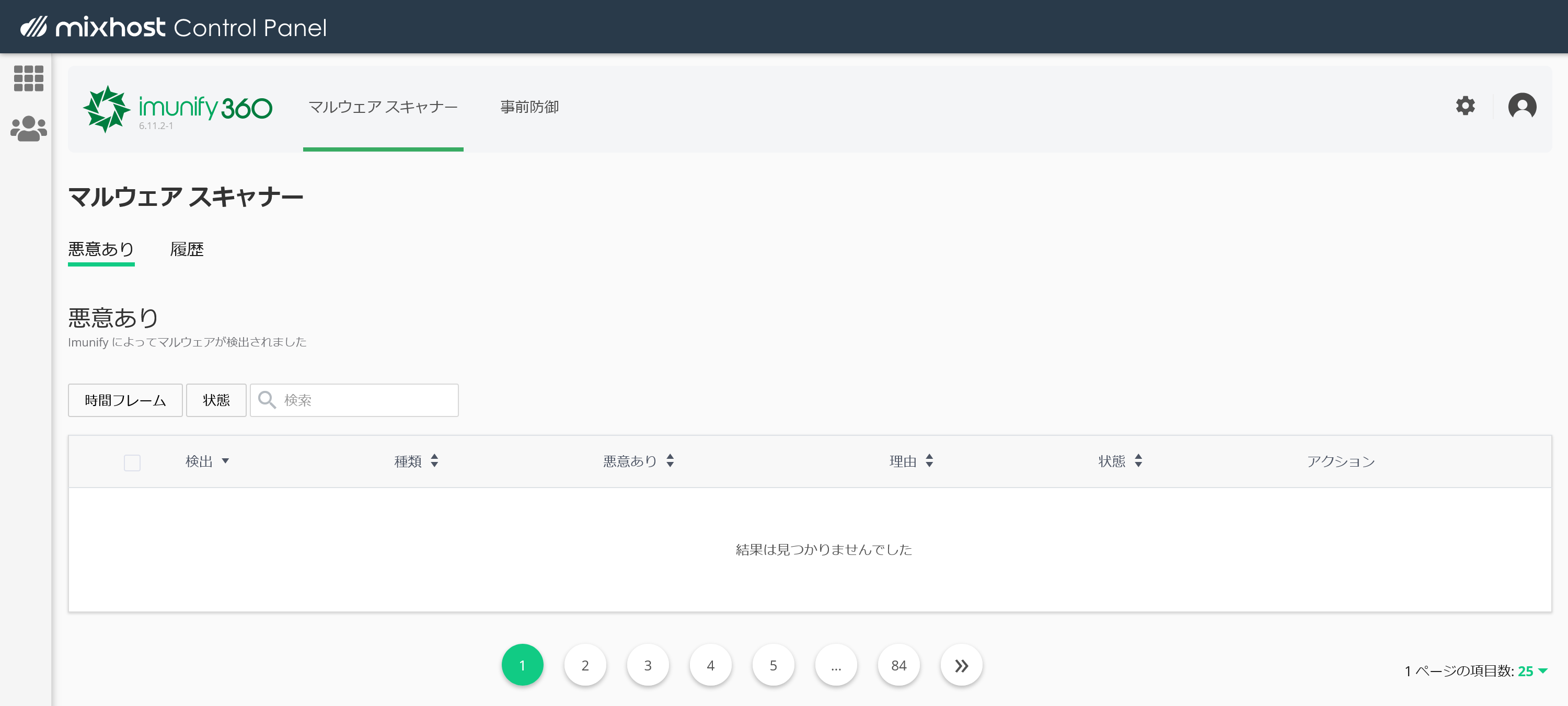1568x706 pixels.
Task: Switch to the 事前防御 tab
Action: click(529, 107)
